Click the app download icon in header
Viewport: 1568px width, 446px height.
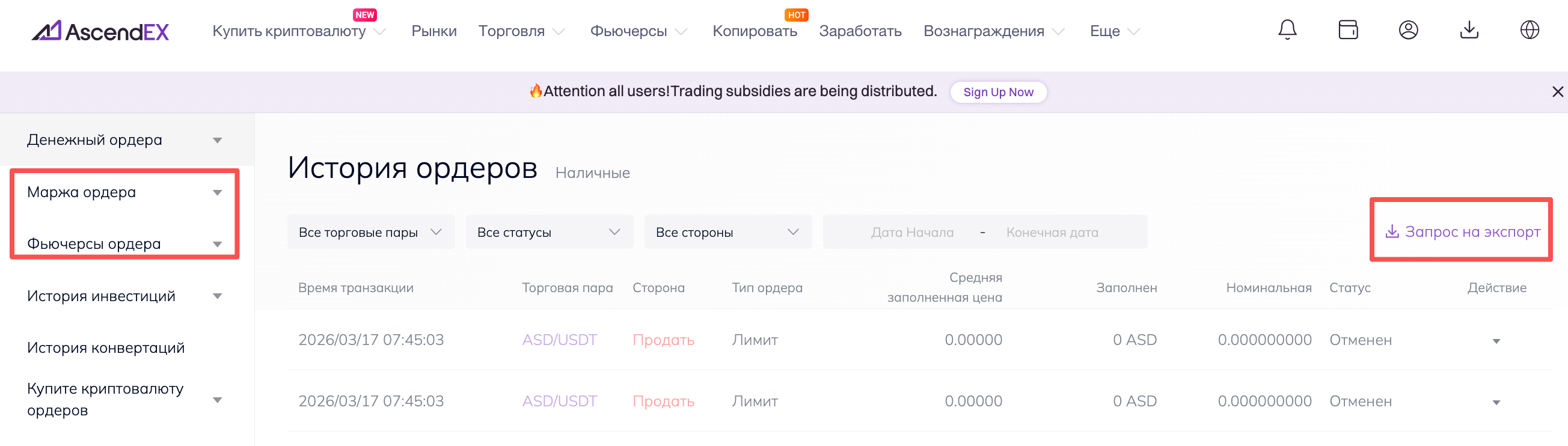(x=1469, y=30)
